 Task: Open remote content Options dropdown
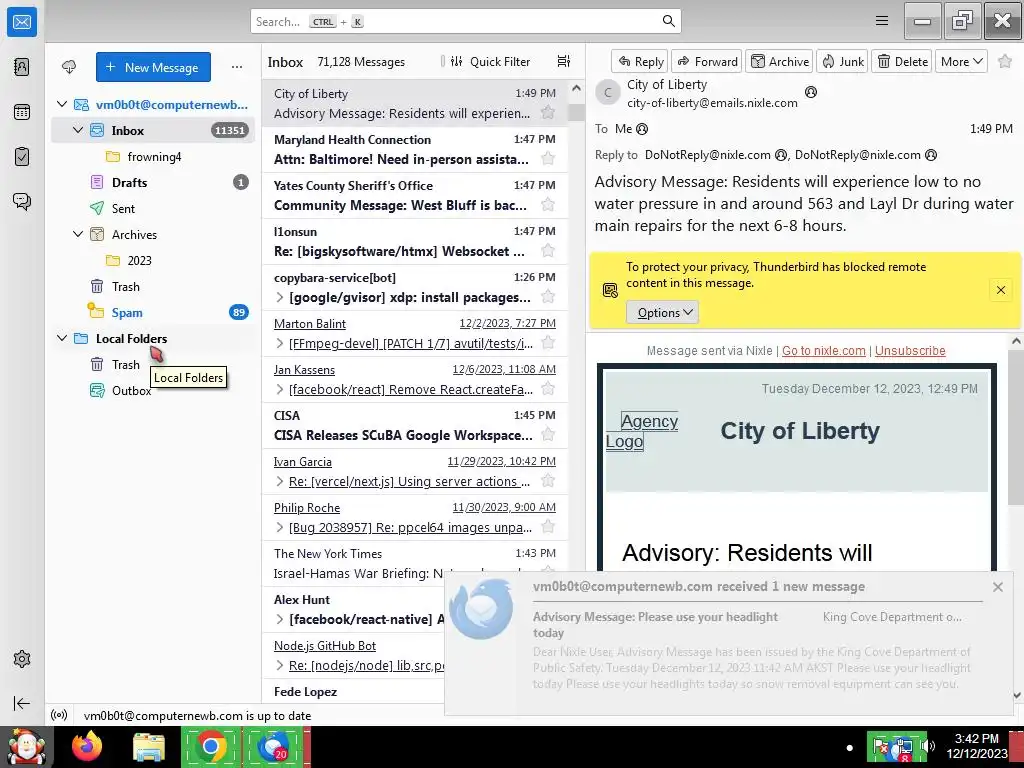(x=663, y=312)
